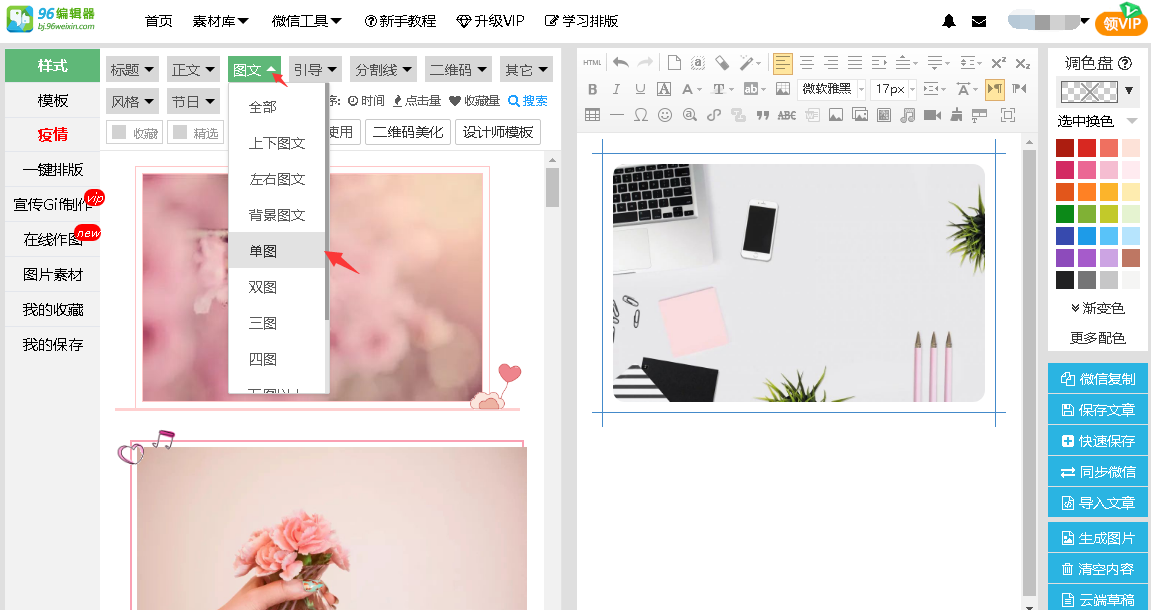Open the 一键排版 sidebar tab
1151x610 pixels.
point(52,170)
